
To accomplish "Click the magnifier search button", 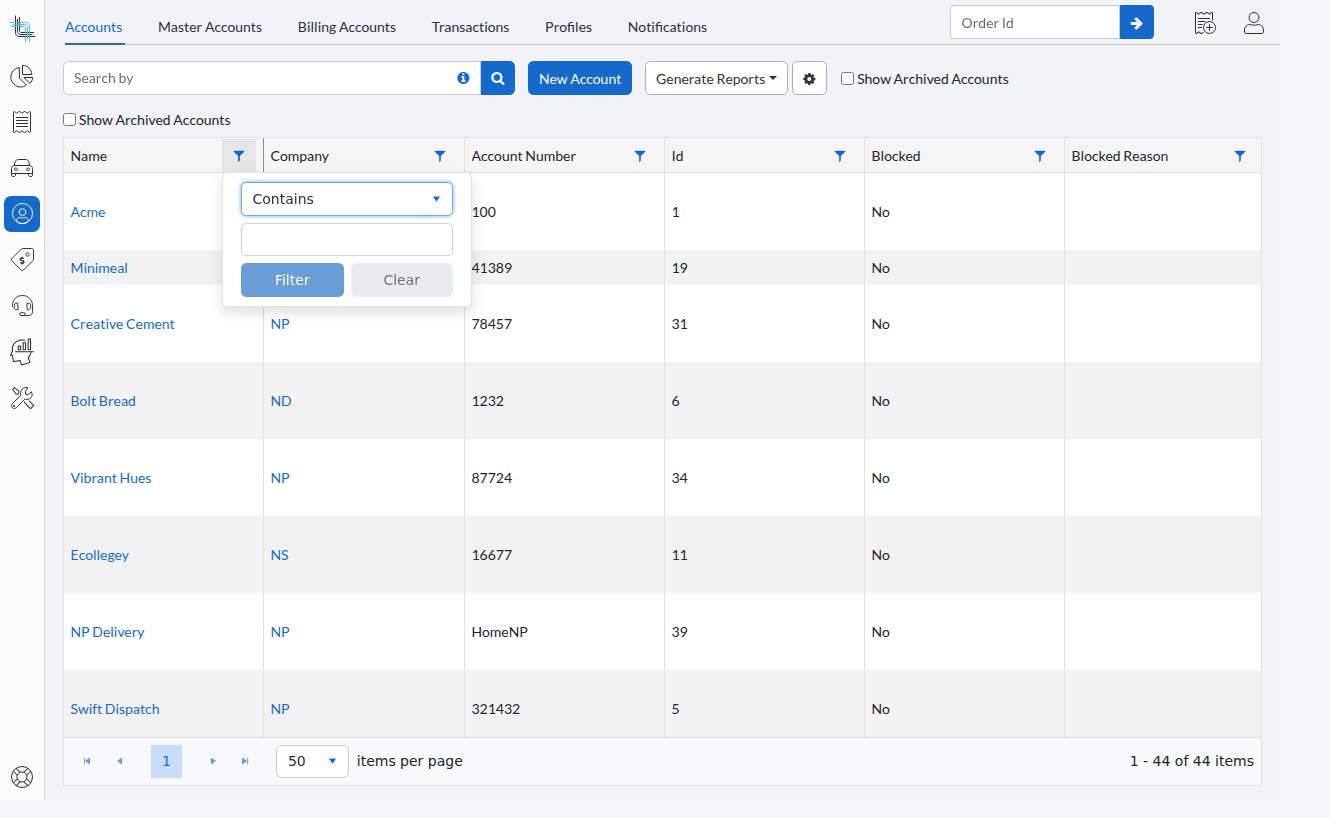I will (498, 78).
